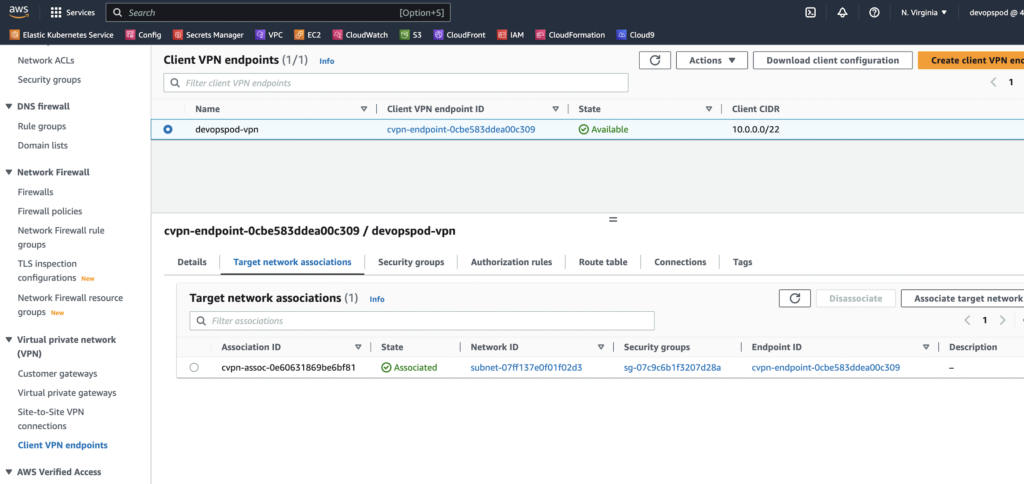Go to previous page of associations
The height and width of the screenshot is (484, 1024).
[x=967, y=320]
